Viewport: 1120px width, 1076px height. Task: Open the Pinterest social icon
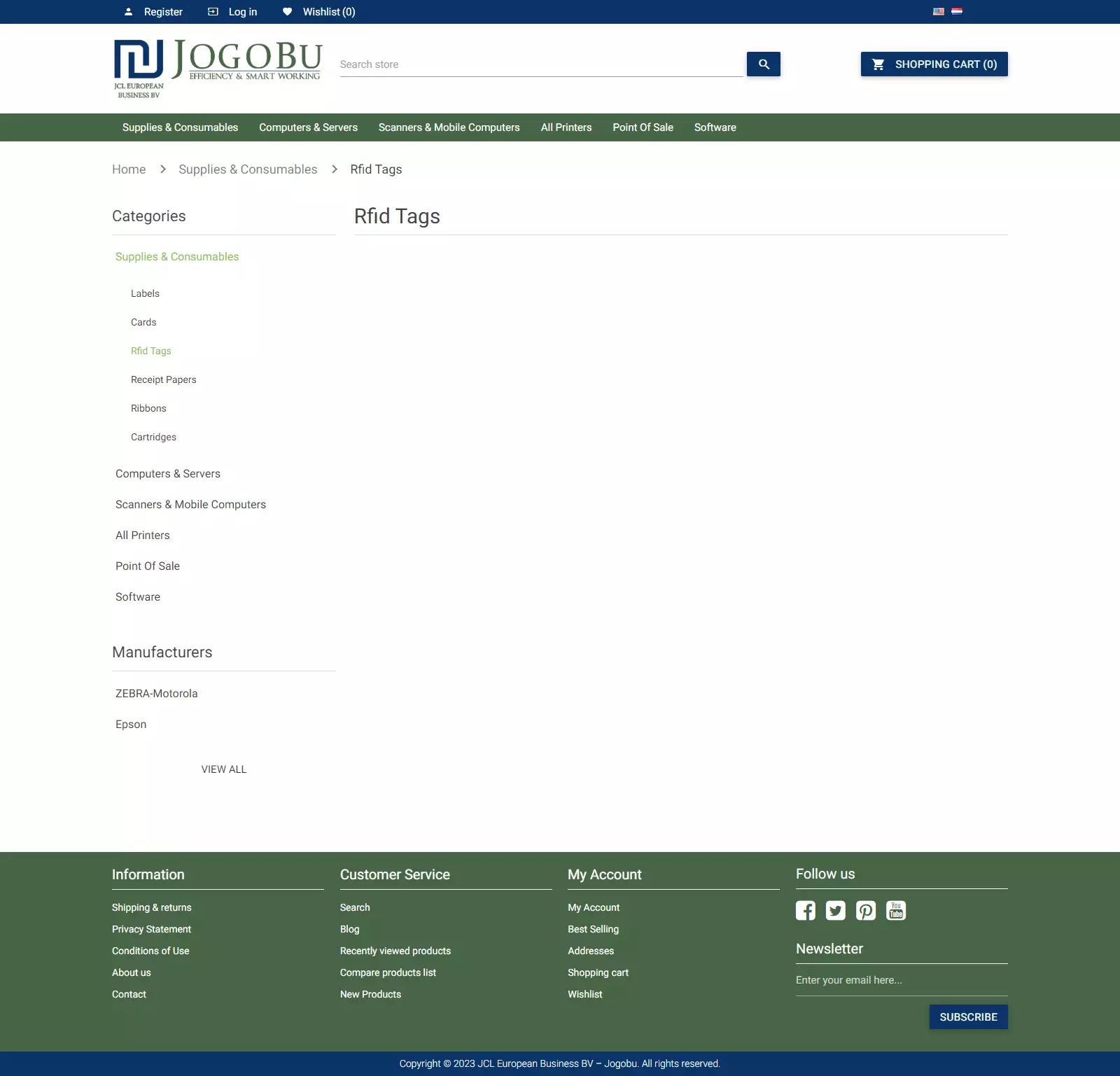pos(866,910)
